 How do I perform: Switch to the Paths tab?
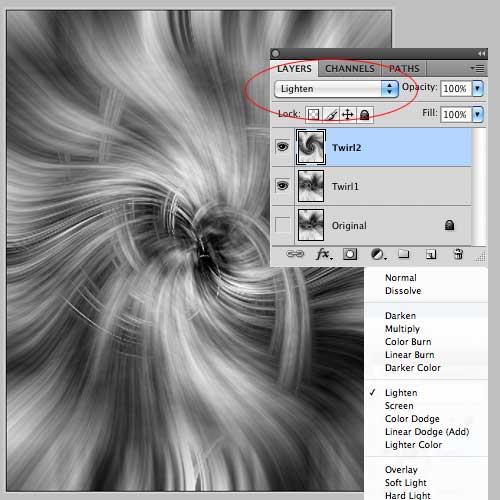pyautogui.click(x=404, y=69)
